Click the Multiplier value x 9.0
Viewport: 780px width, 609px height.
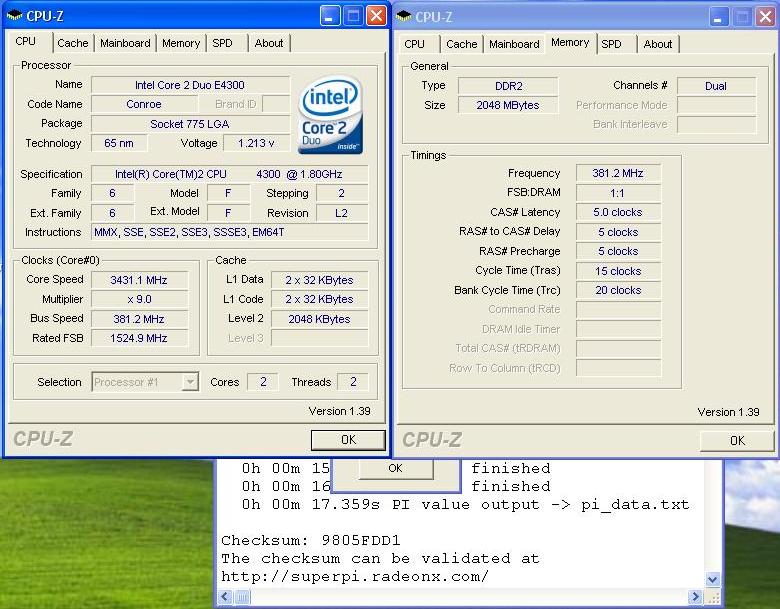tap(139, 300)
